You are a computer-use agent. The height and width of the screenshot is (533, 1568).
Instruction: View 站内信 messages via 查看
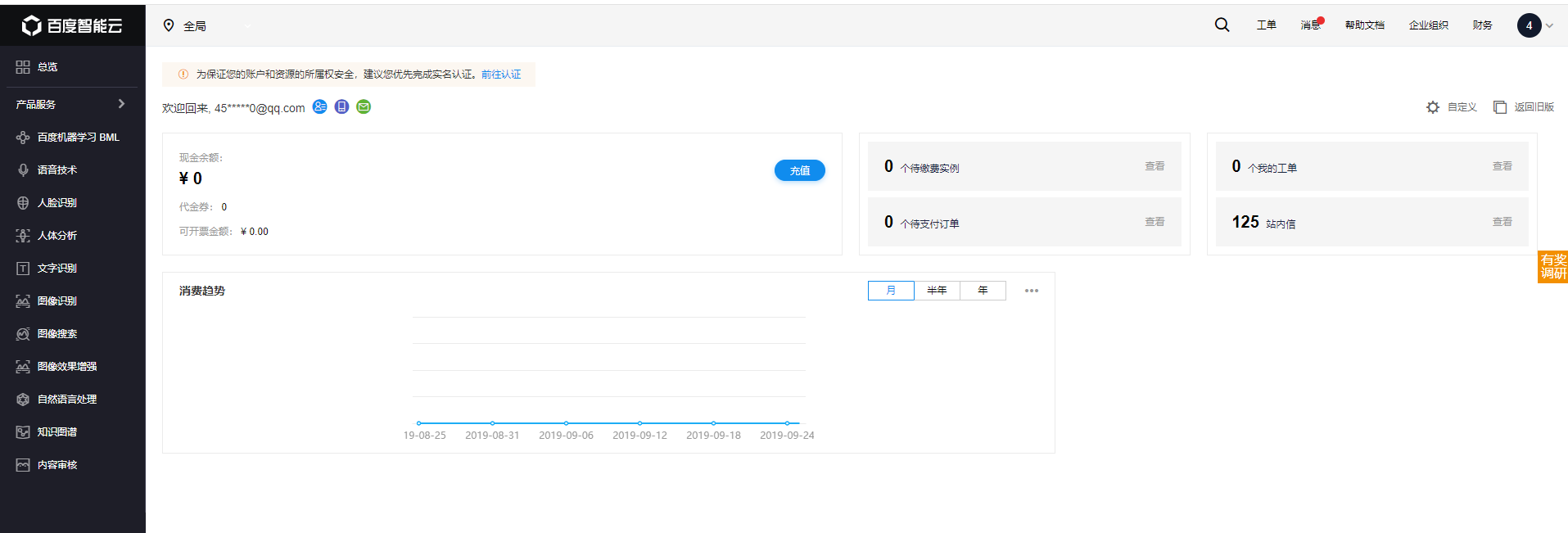[x=1502, y=222]
